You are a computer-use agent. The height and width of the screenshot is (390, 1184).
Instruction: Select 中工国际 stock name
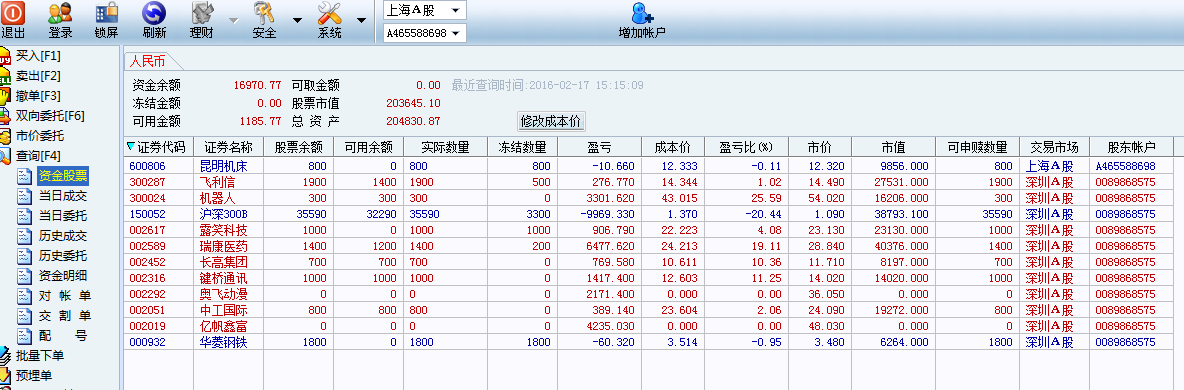pyautogui.click(x=223, y=310)
